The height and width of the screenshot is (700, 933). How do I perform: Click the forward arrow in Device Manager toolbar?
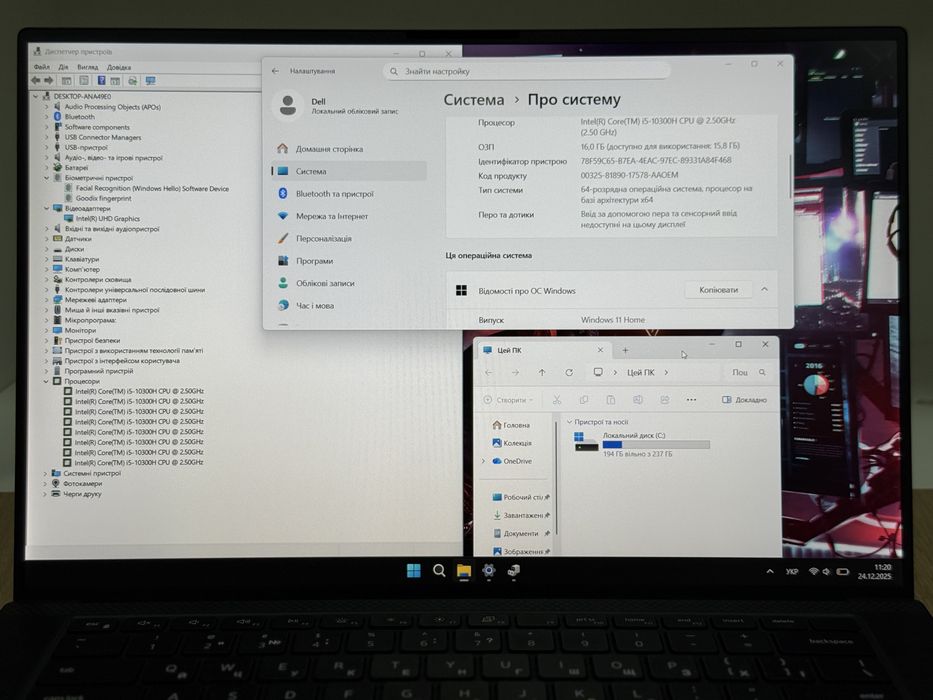click(48, 80)
